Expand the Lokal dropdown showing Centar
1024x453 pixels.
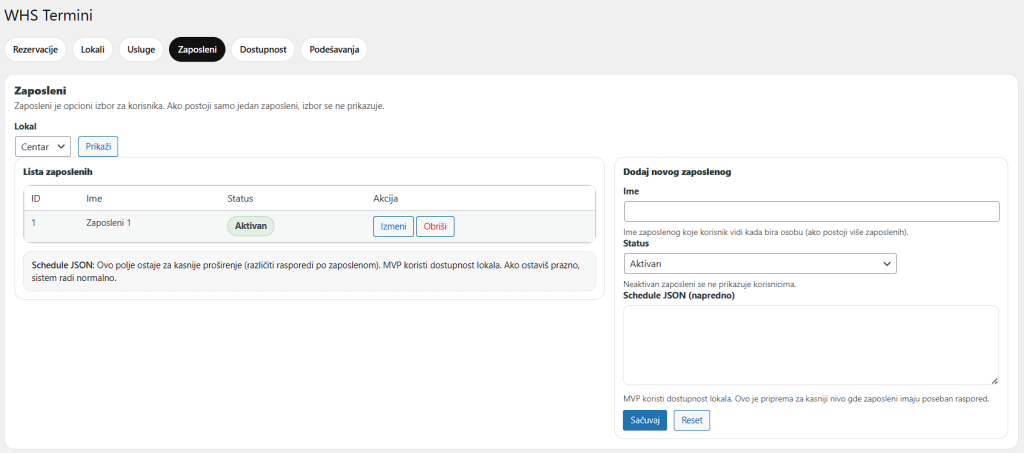43,147
